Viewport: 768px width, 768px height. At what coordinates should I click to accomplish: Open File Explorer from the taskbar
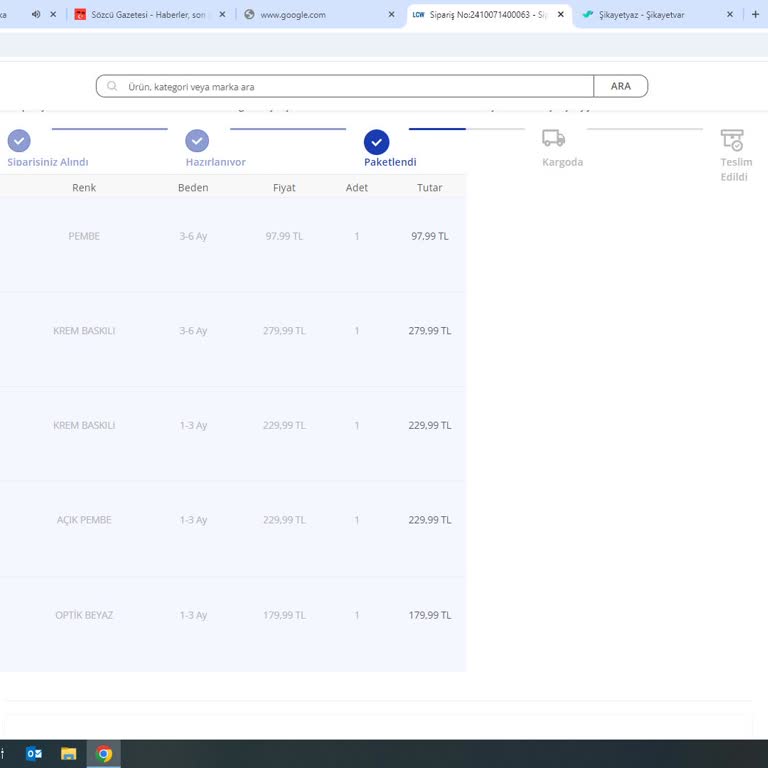click(69, 753)
